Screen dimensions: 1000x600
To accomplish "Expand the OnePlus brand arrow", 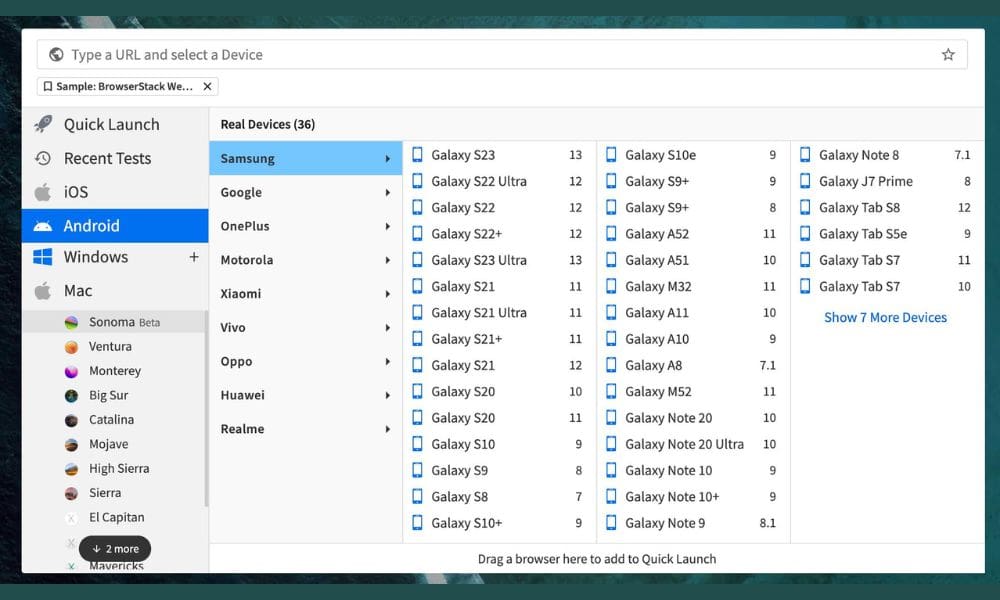I will click(x=387, y=226).
